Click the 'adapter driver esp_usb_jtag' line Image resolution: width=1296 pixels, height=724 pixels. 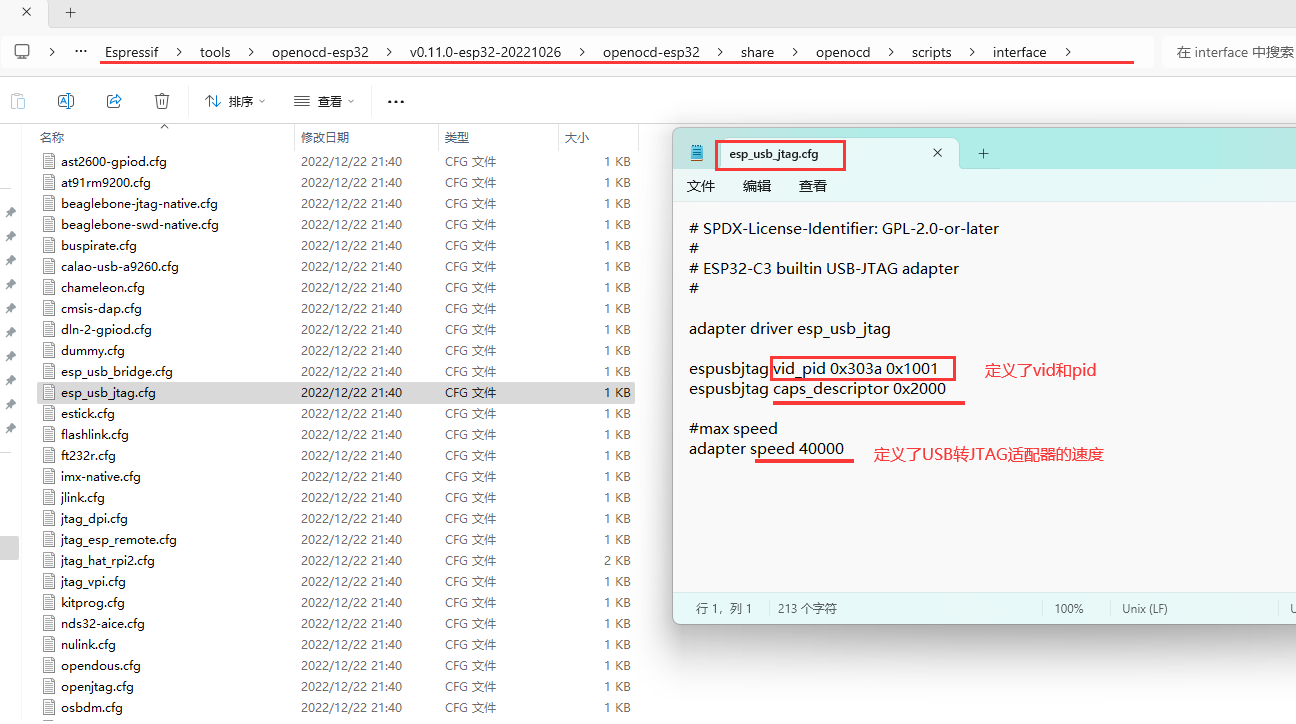(x=789, y=328)
